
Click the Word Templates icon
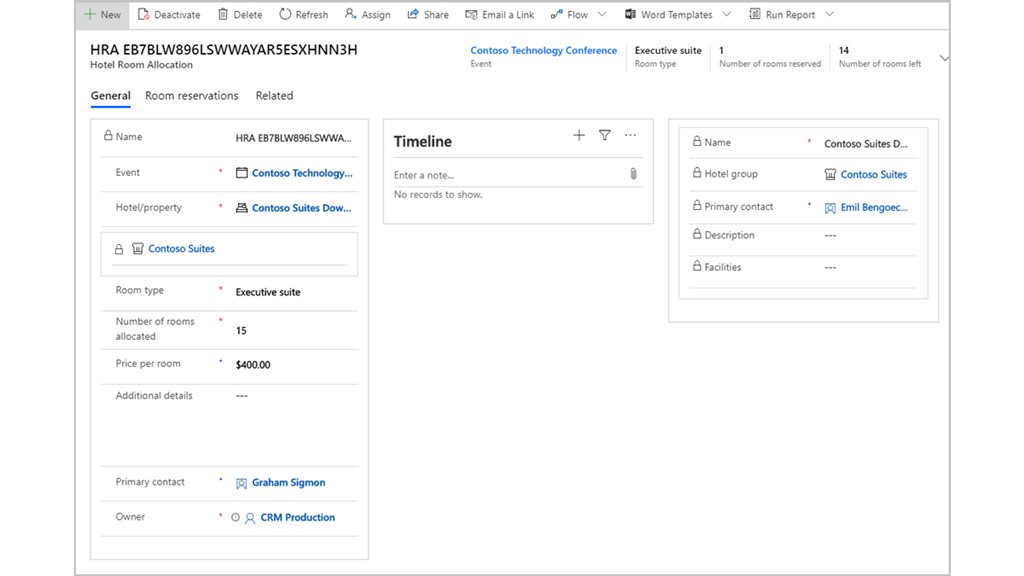[x=630, y=14]
